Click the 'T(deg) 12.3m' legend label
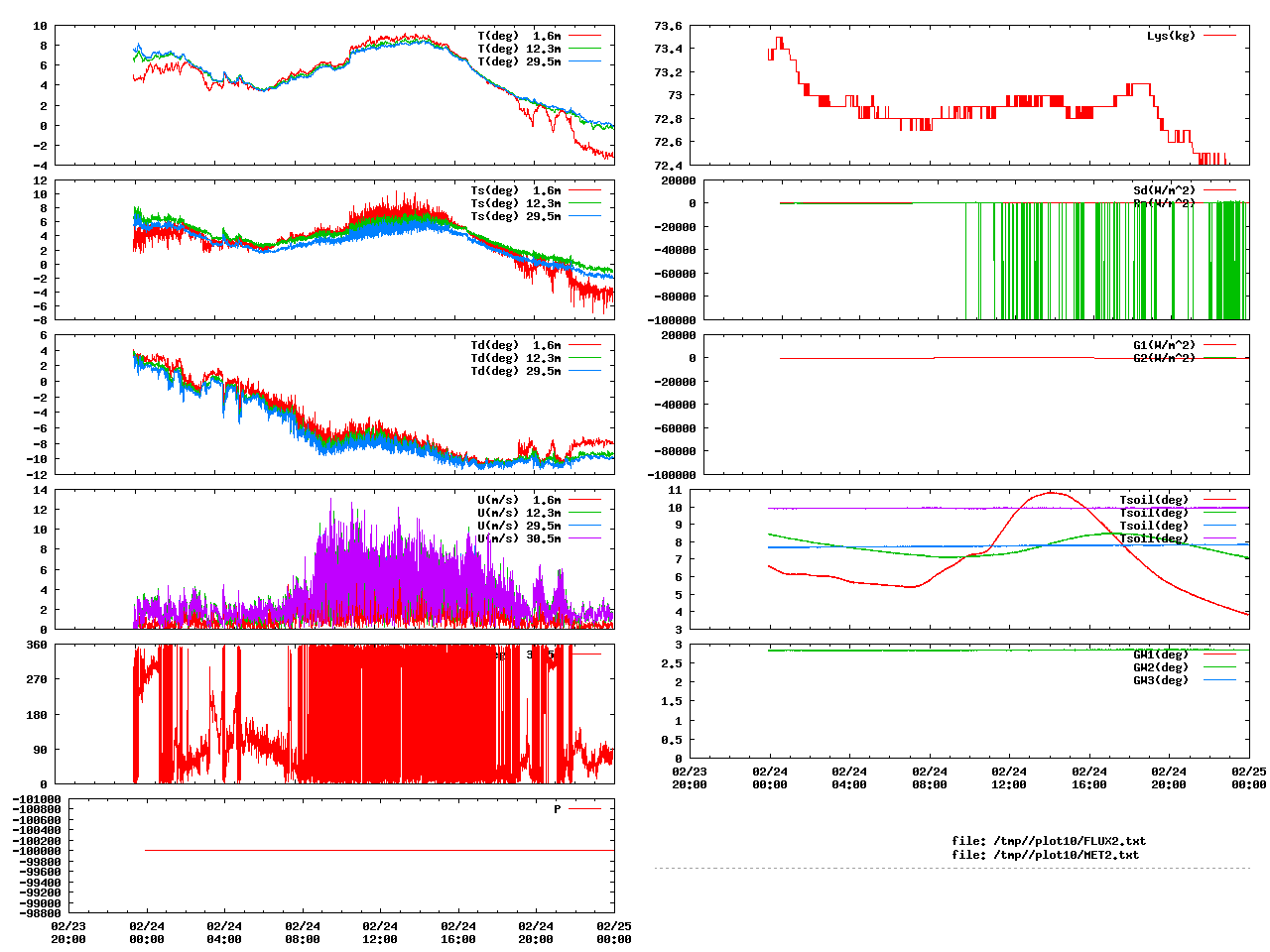This screenshot has width=1270, height=952. (519, 49)
